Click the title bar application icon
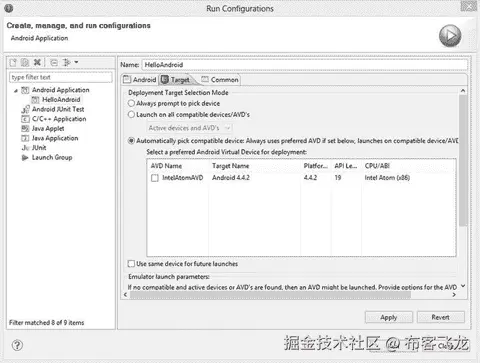The width and height of the screenshot is (480, 363). [9, 8]
